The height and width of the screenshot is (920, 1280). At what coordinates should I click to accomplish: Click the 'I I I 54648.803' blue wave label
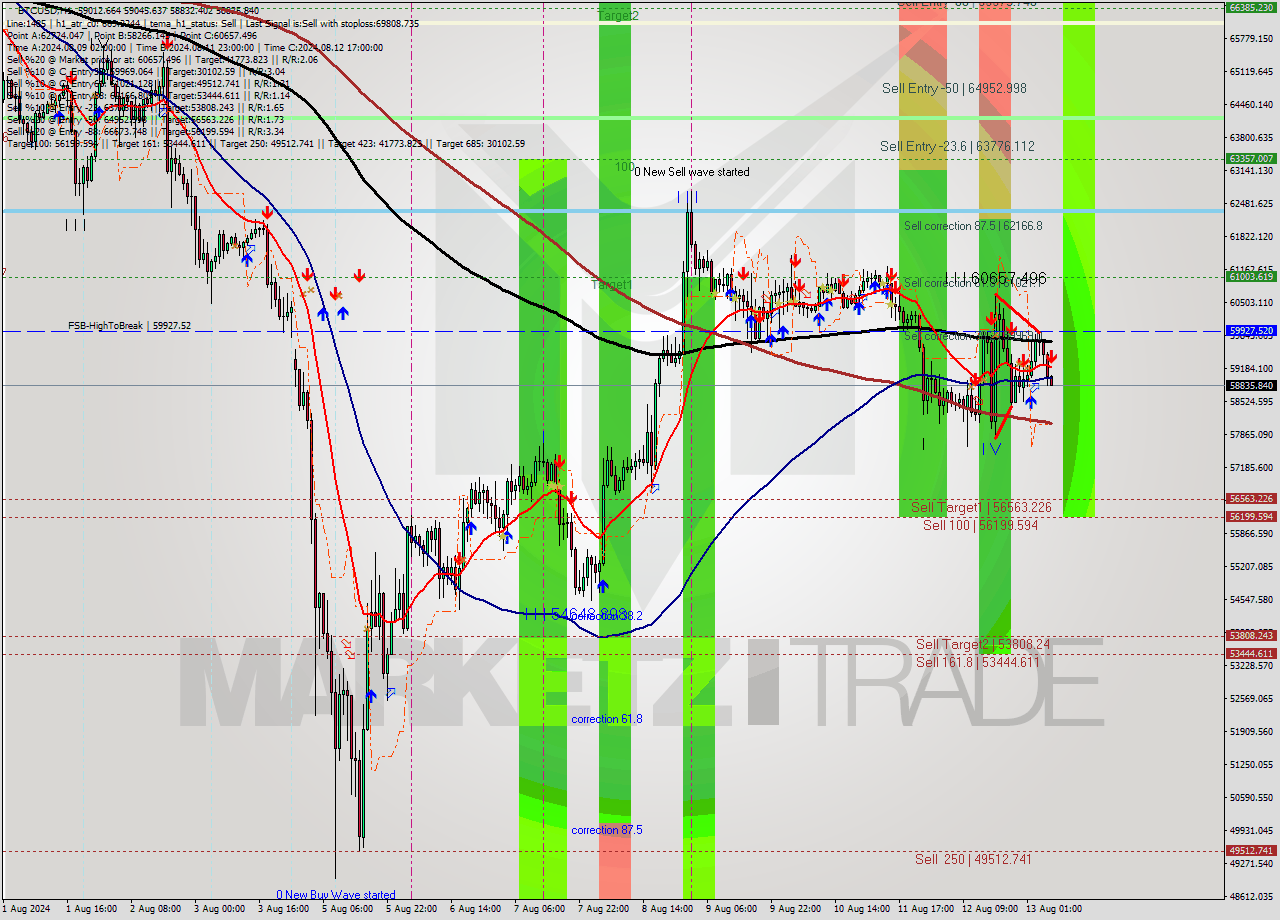[575, 613]
